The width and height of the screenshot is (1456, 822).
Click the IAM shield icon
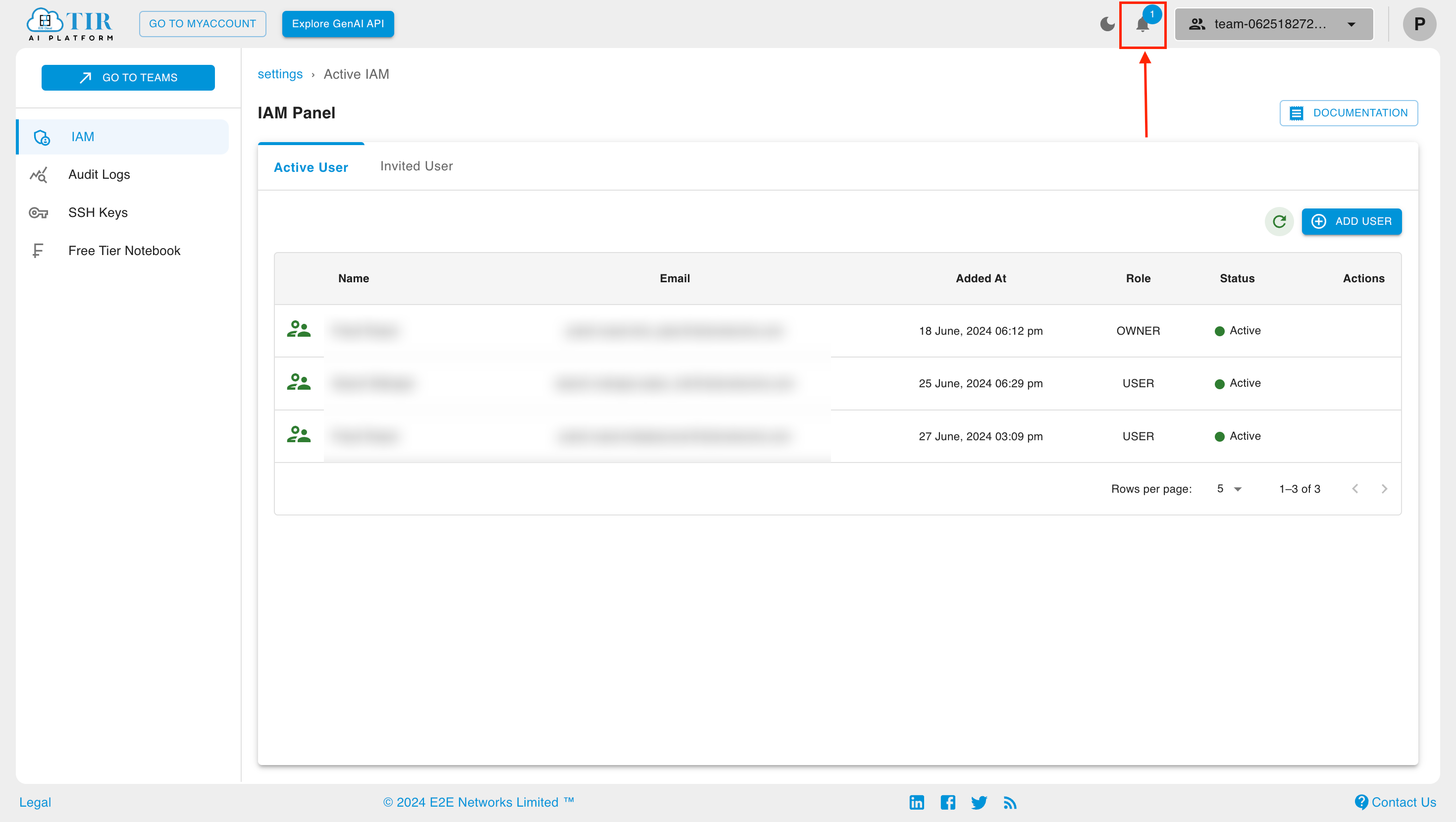(x=42, y=137)
